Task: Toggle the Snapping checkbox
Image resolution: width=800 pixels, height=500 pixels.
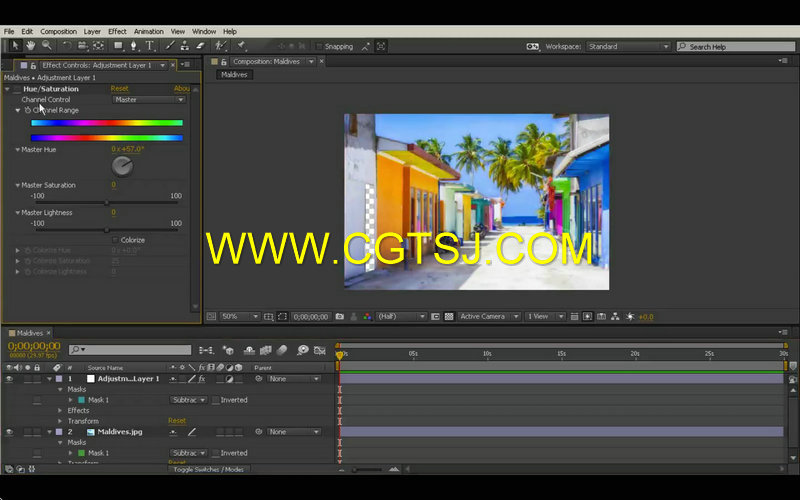Action: 319,46
